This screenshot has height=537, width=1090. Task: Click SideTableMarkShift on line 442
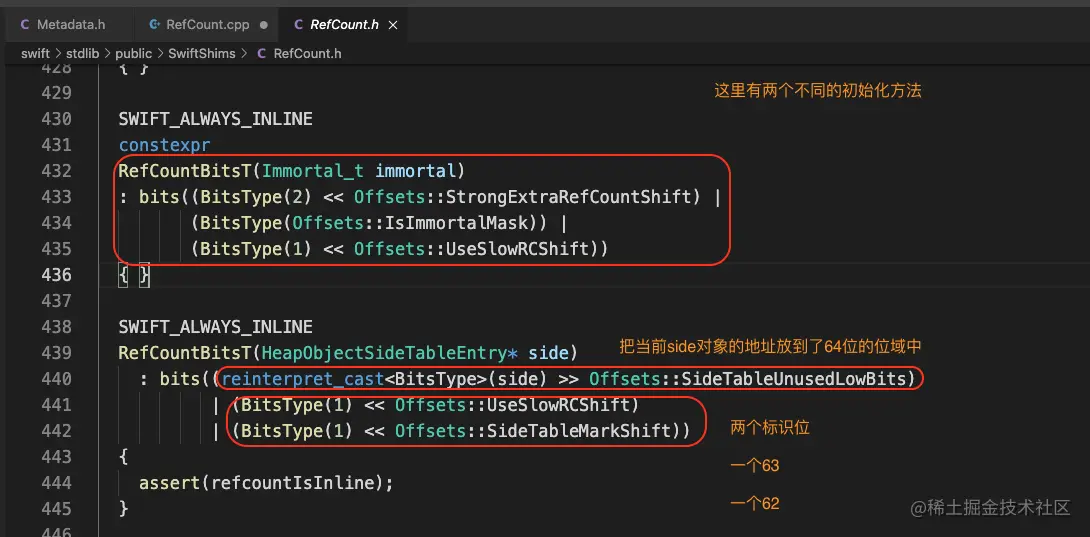[x=580, y=431]
